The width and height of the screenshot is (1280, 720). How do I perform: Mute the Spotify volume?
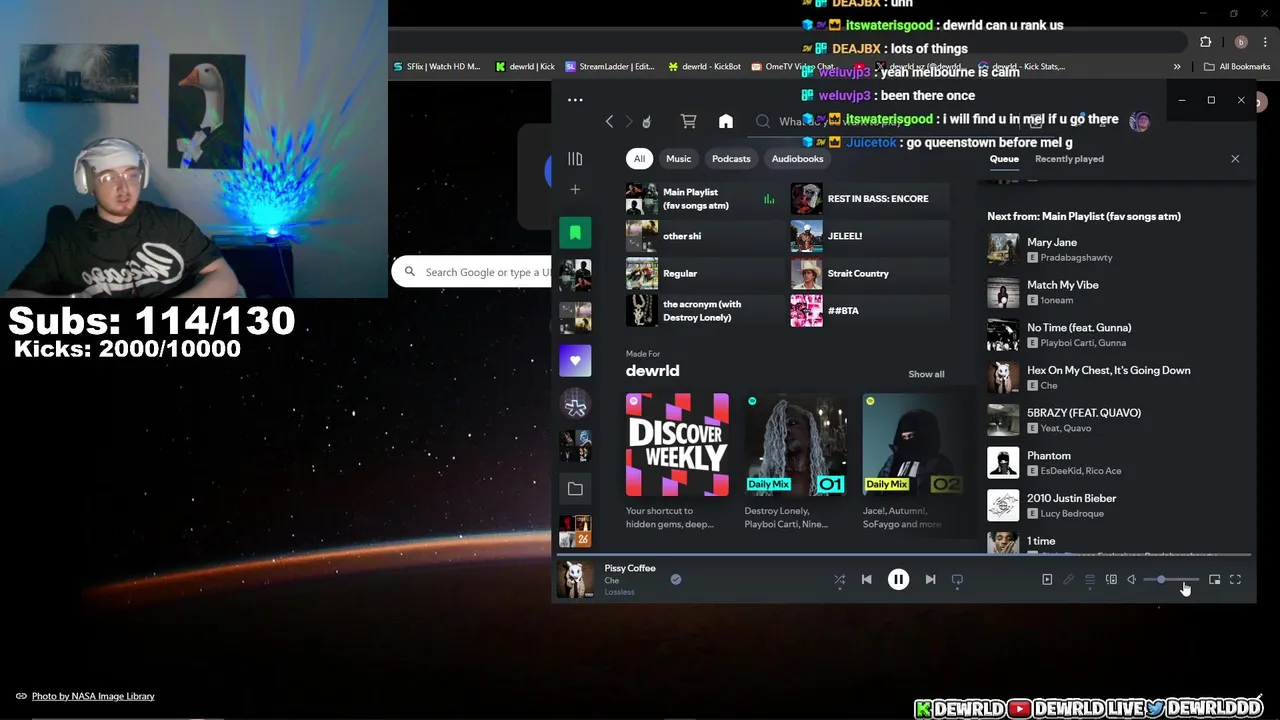[x=1132, y=579]
